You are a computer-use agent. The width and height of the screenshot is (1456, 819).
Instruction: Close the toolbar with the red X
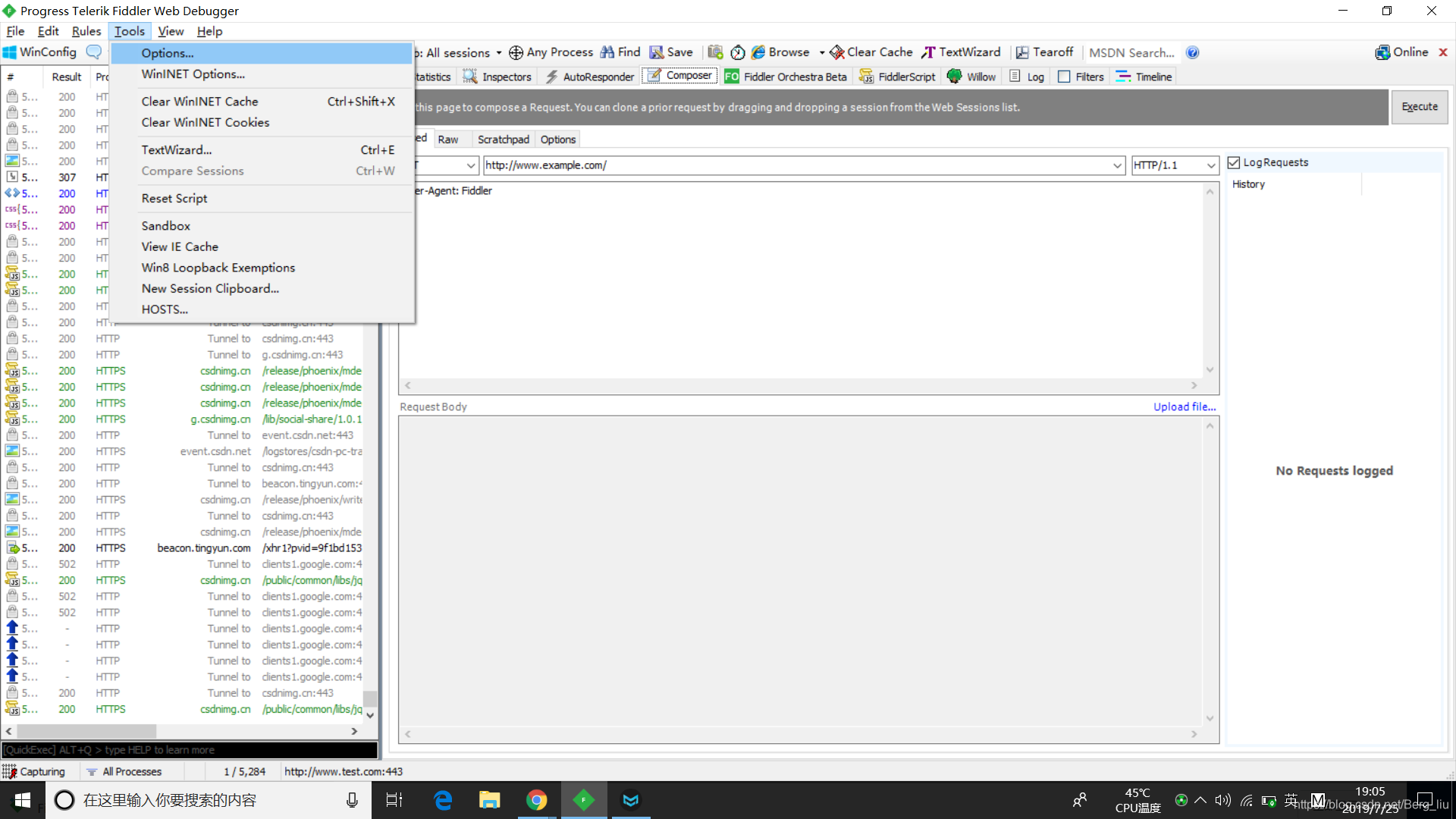coord(1443,52)
